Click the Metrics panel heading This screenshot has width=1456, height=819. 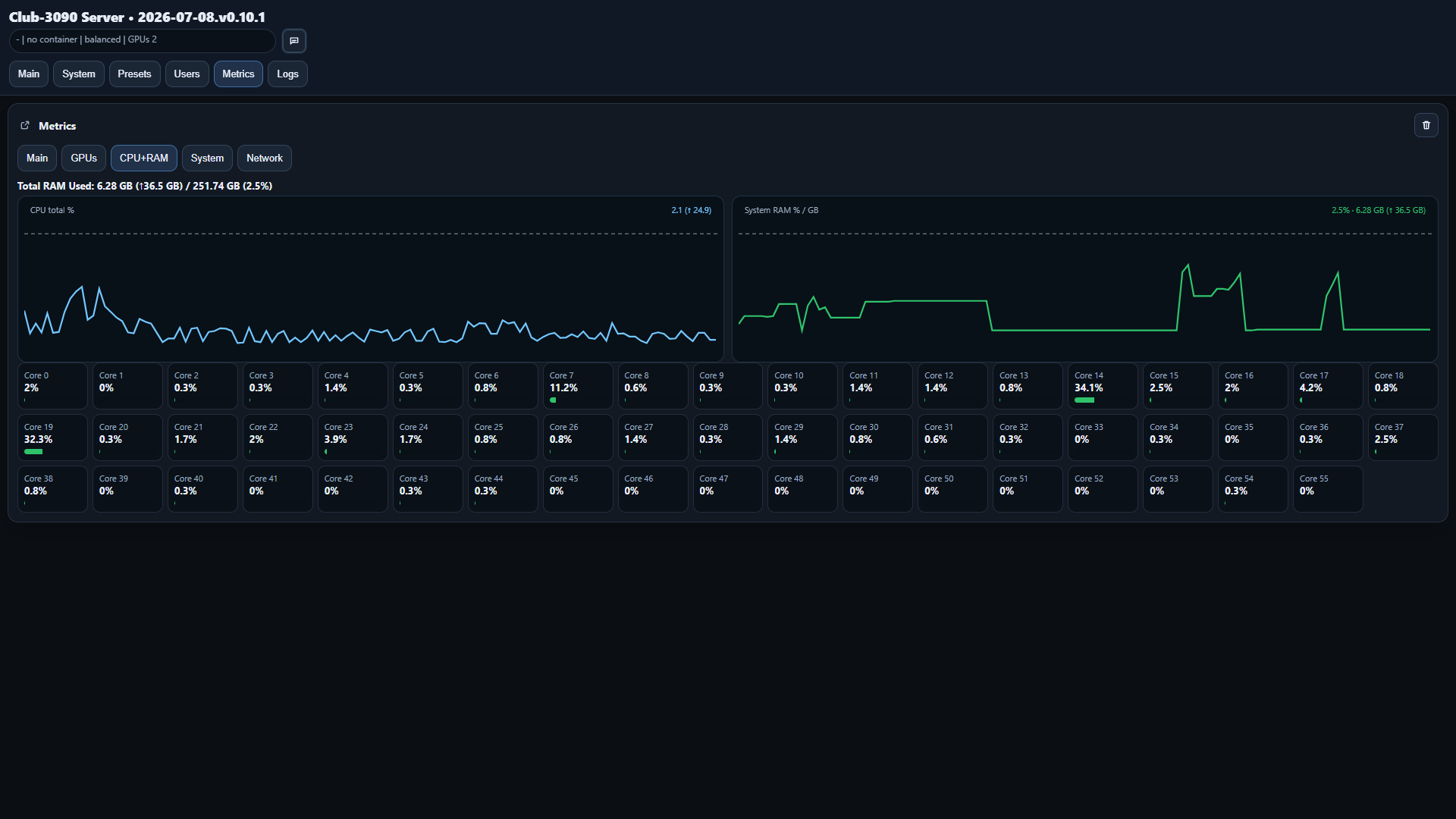click(x=58, y=126)
